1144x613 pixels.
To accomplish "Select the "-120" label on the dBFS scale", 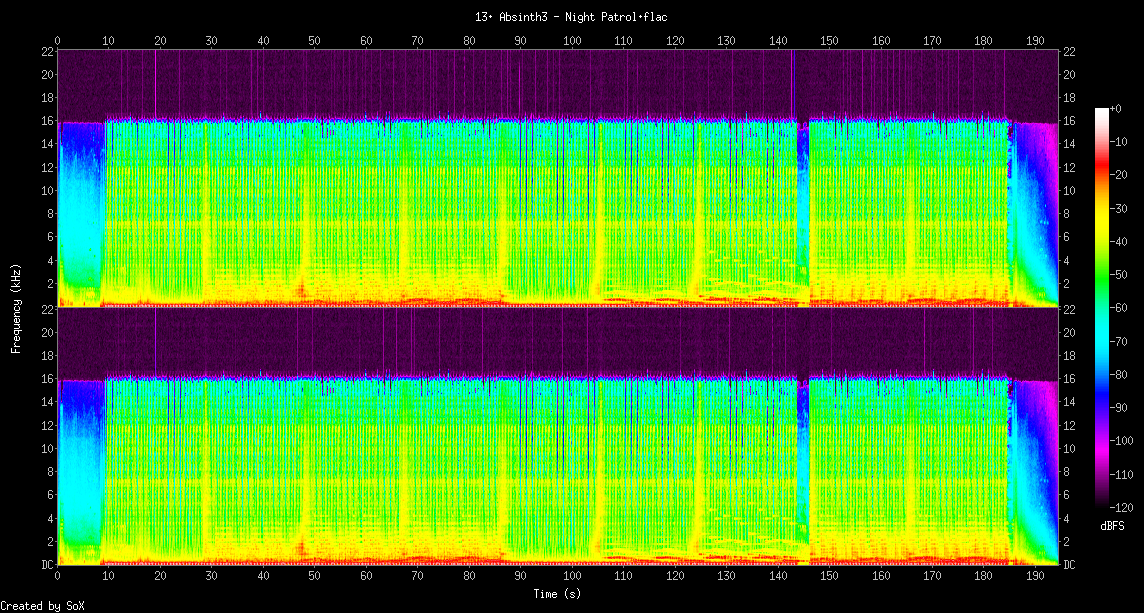I will pos(1119,507).
